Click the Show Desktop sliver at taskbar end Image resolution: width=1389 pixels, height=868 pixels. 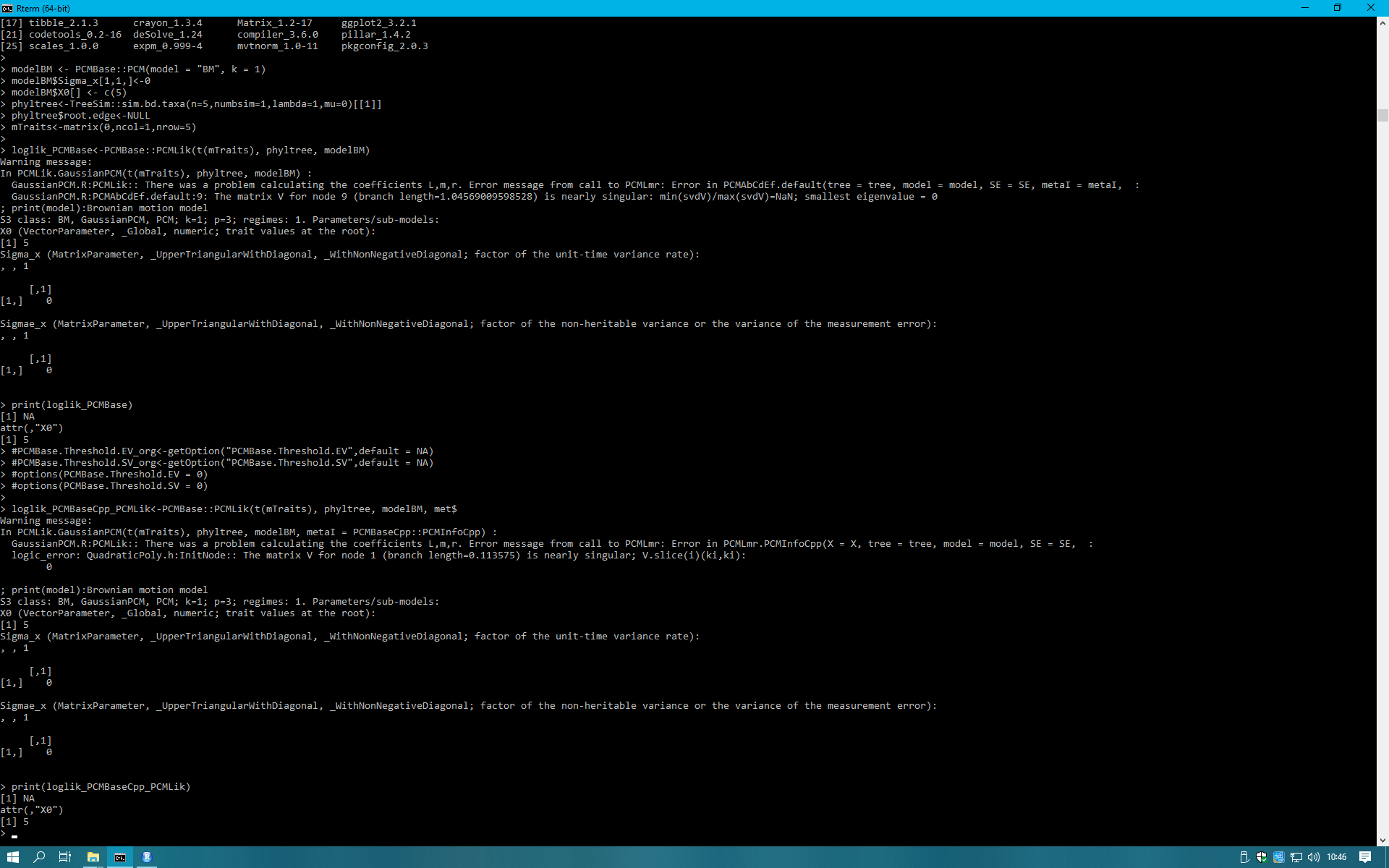pyautogui.click(x=1387, y=857)
